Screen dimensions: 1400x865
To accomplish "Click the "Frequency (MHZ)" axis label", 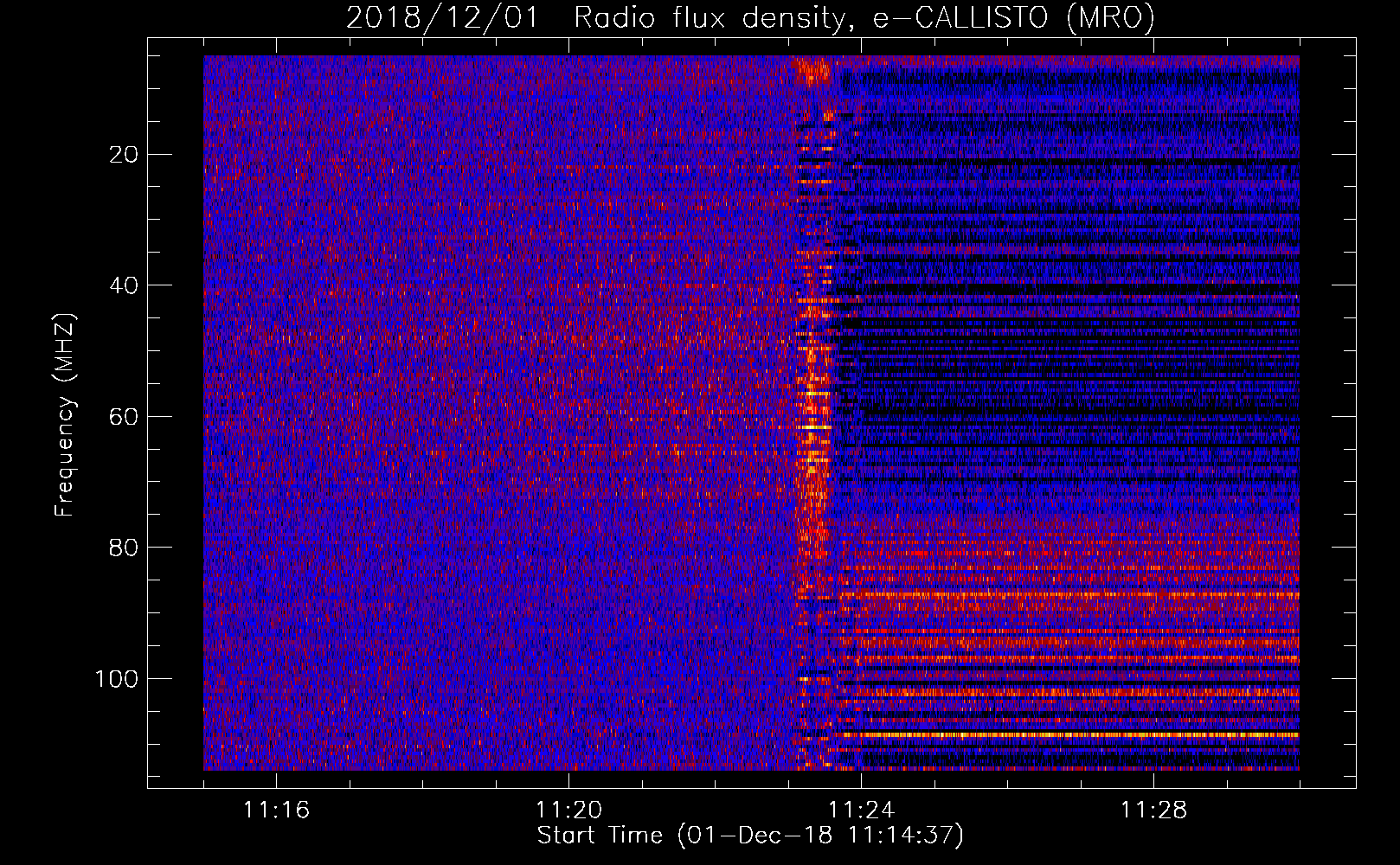I will [x=65, y=415].
